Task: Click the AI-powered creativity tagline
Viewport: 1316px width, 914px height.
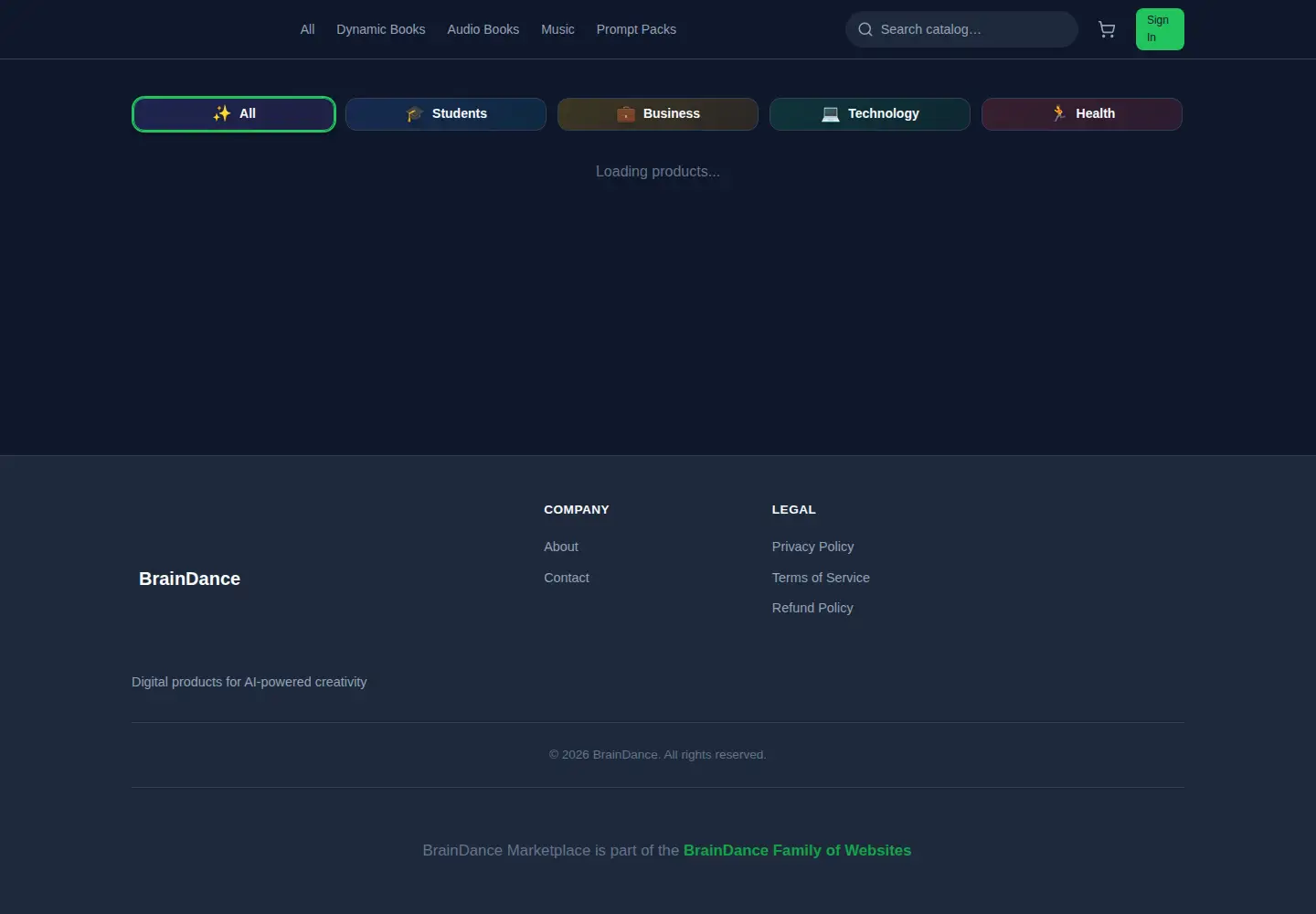Action: pyautogui.click(x=249, y=682)
